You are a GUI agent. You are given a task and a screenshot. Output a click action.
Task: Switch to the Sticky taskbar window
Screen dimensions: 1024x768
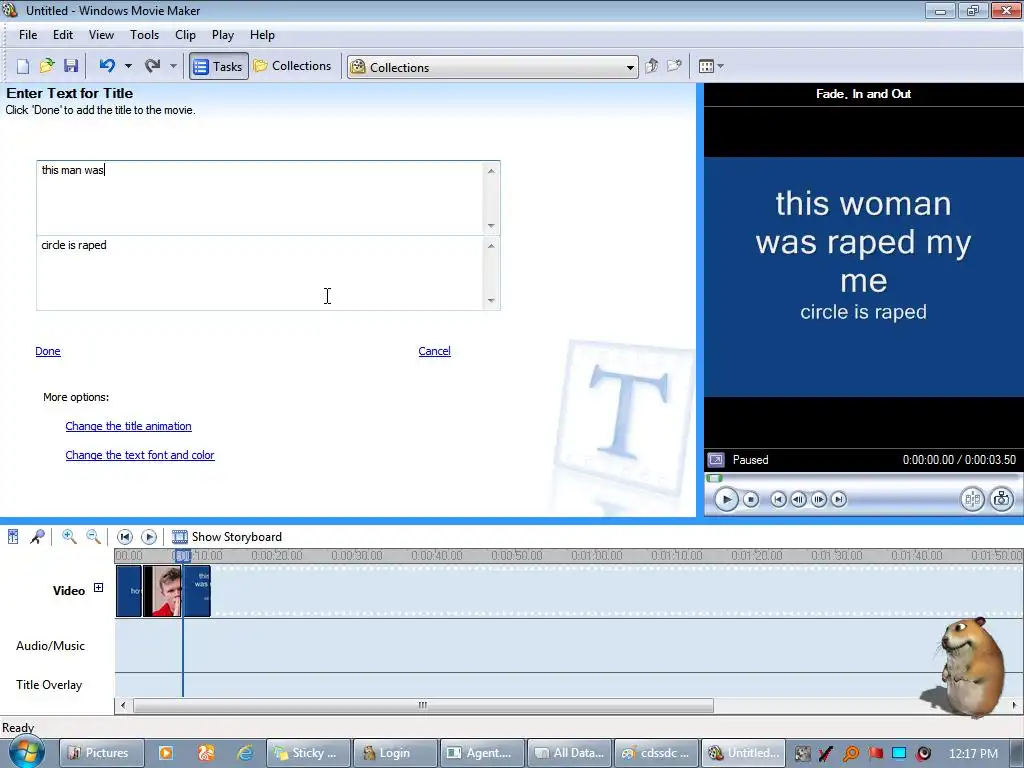[309, 753]
